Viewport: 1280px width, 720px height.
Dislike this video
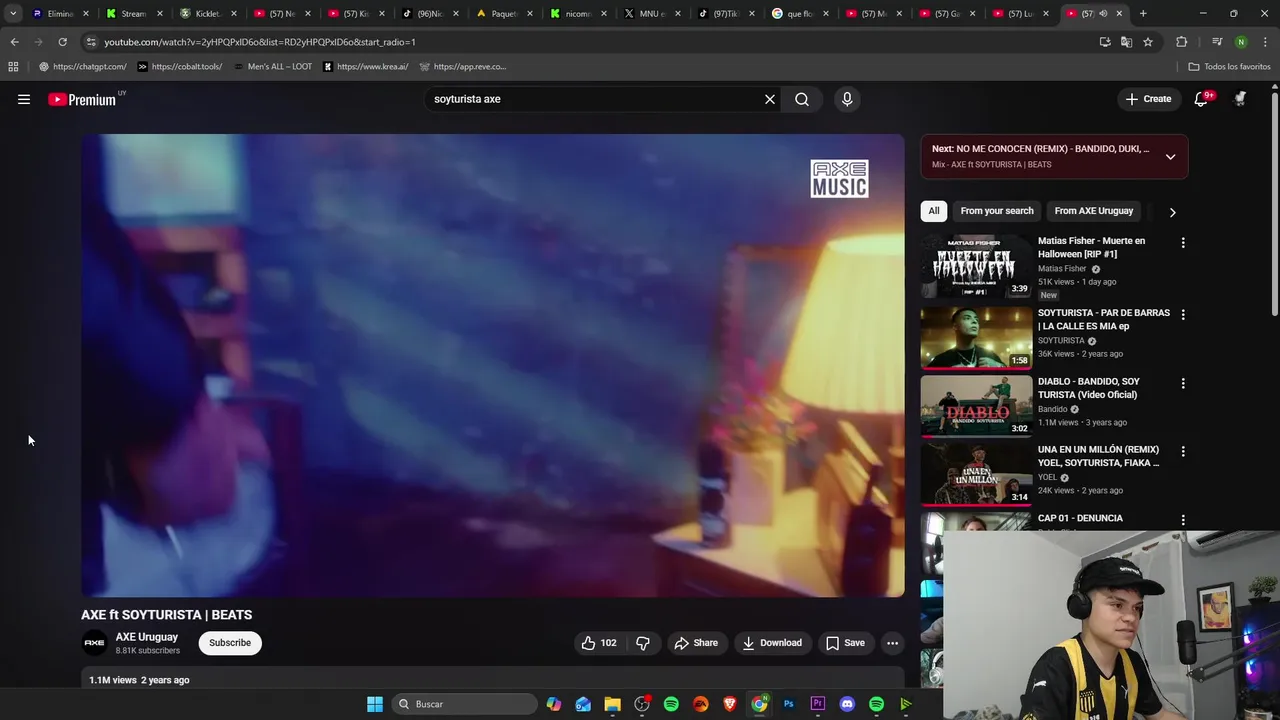pyautogui.click(x=643, y=643)
